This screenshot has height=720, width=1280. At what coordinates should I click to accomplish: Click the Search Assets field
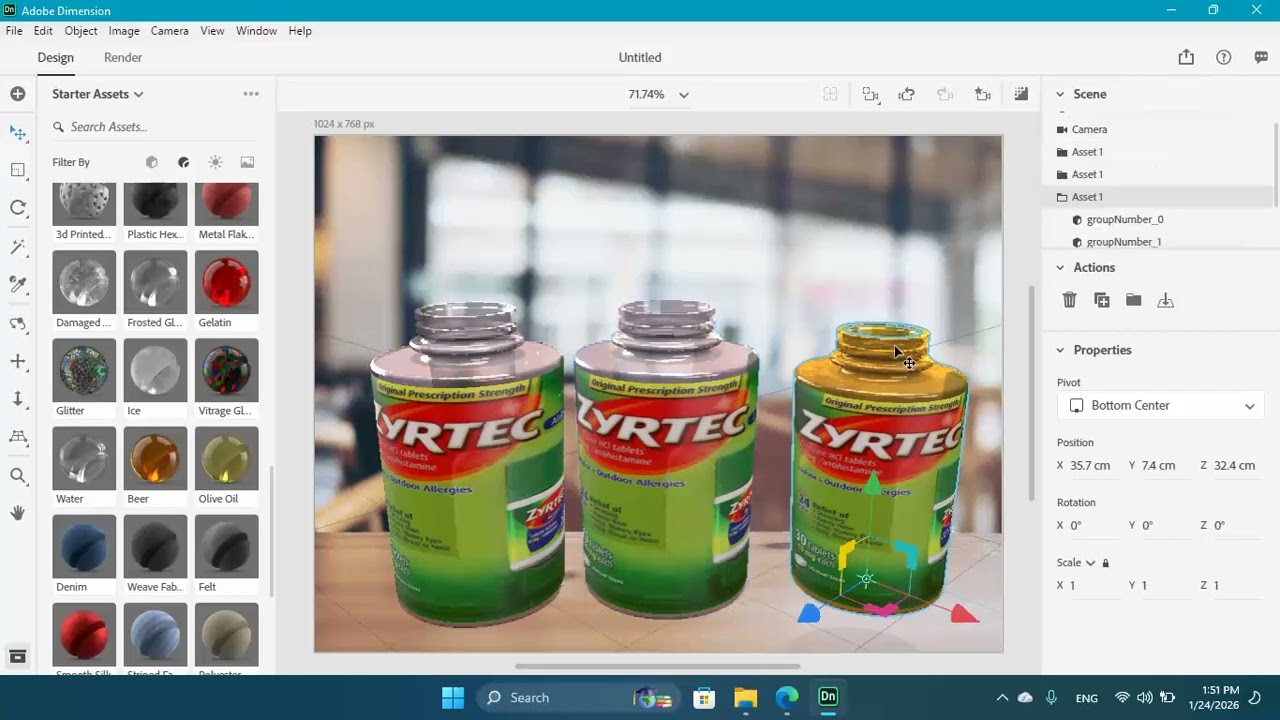pos(155,127)
